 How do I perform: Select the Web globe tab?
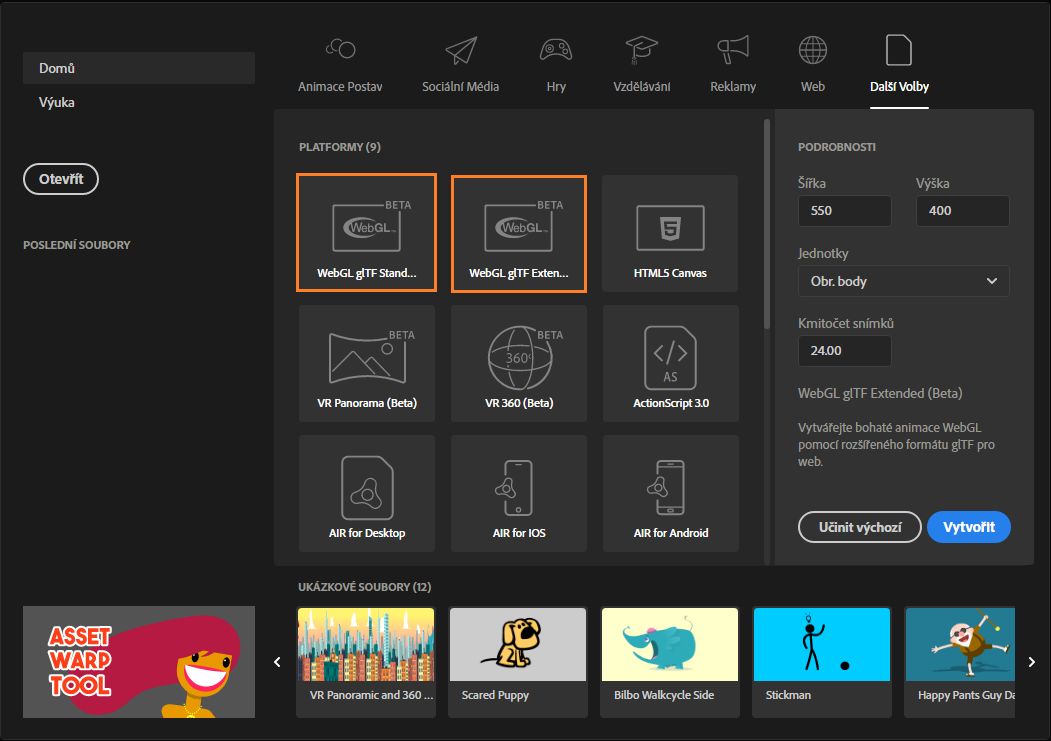pyautogui.click(x=812, y=66)
